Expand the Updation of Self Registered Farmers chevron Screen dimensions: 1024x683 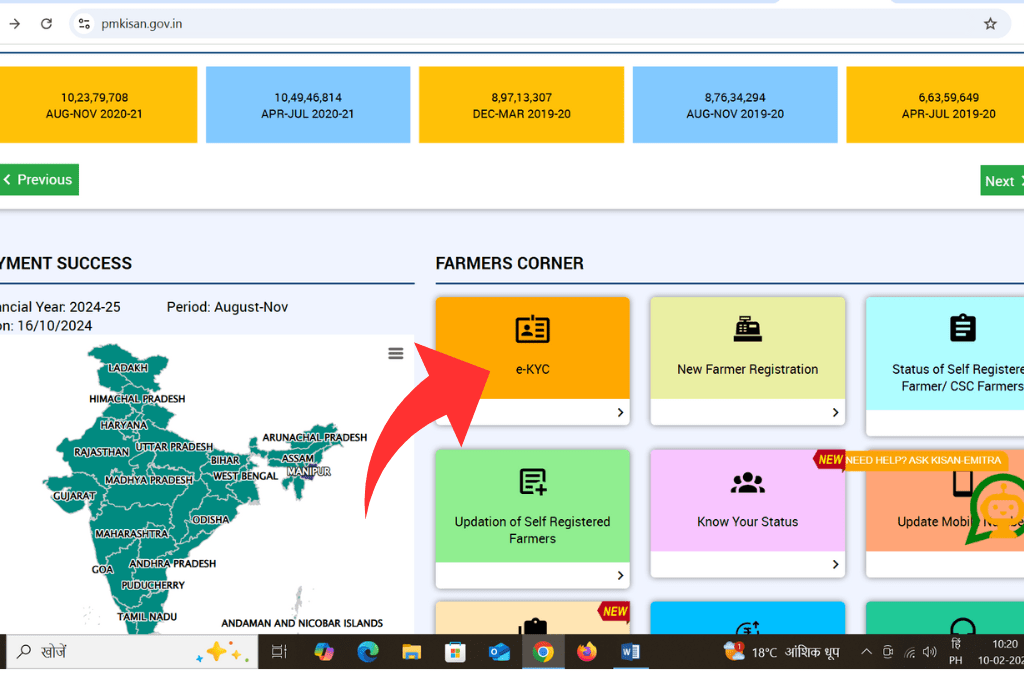620,575
